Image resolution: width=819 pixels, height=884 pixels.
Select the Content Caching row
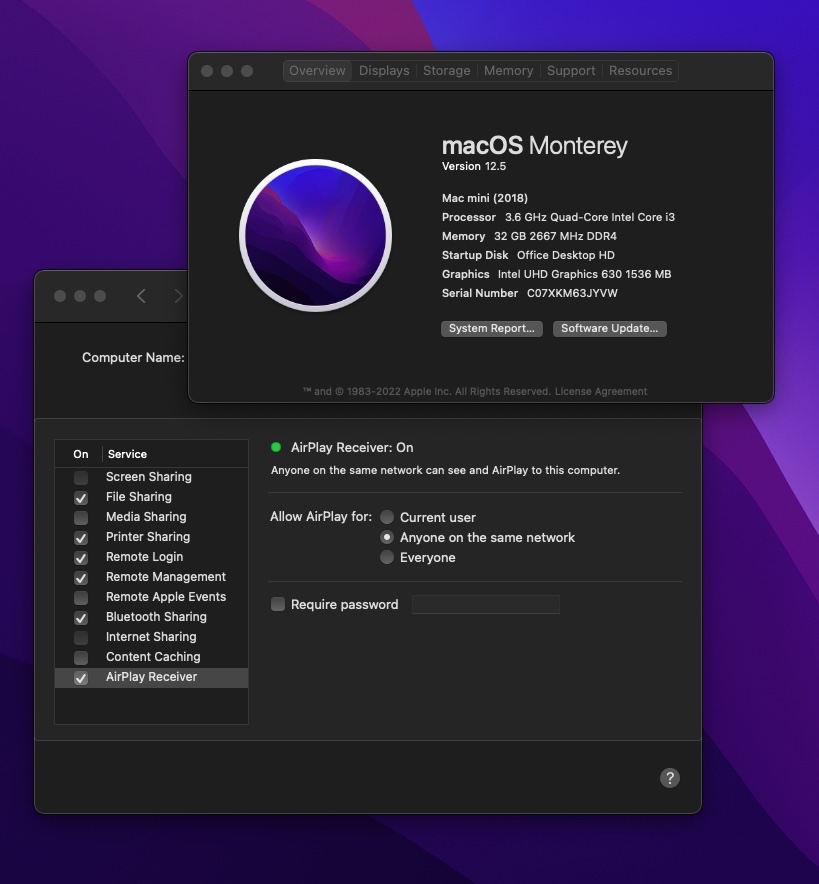coord(152,657)
